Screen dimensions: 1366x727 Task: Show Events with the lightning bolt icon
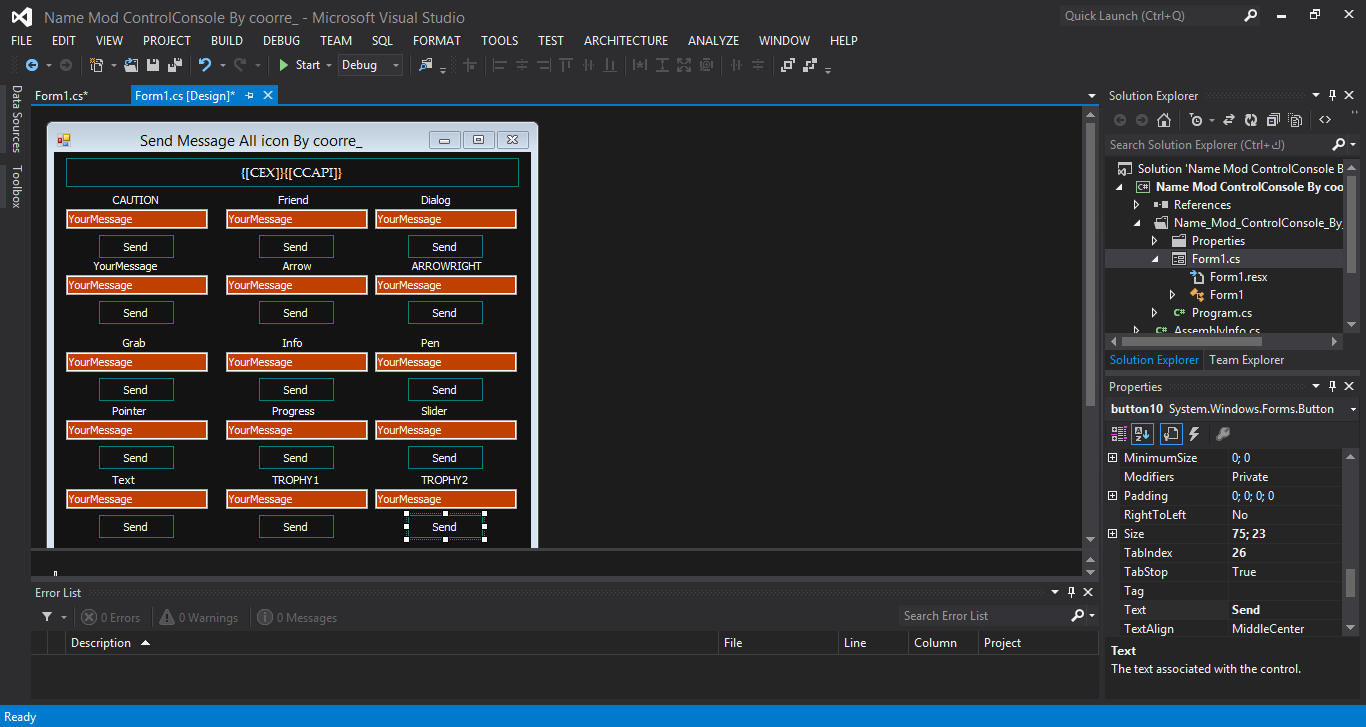(1194, 434)
